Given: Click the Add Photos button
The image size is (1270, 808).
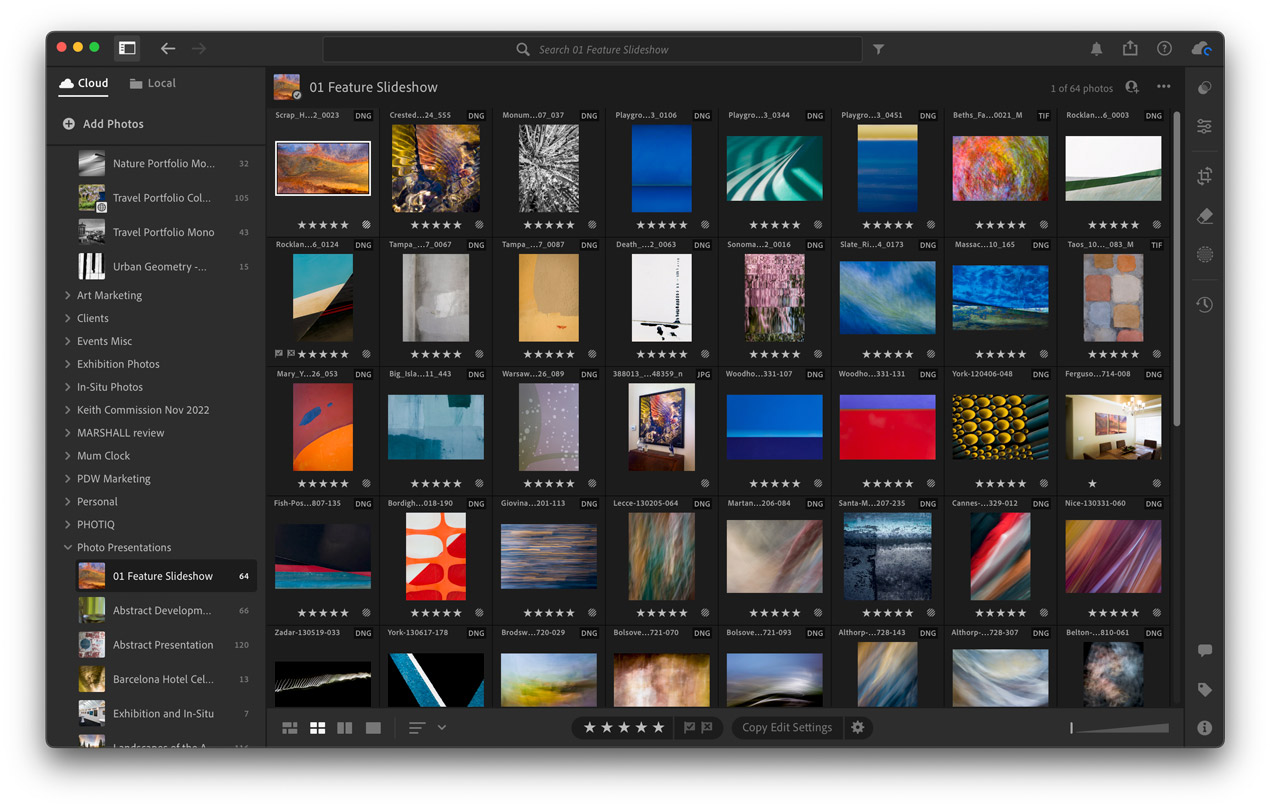Looking at the screenshot, I should (x=103, y=124).
